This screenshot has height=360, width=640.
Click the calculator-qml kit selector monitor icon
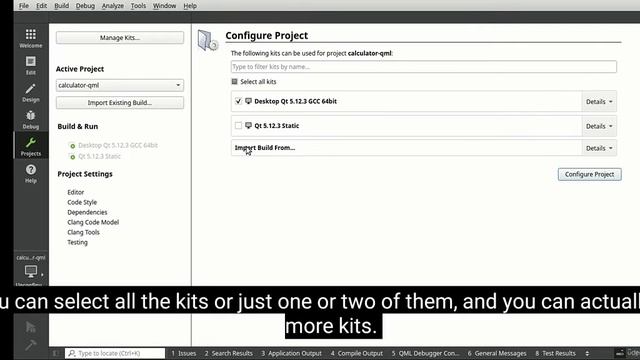[31, 271]
